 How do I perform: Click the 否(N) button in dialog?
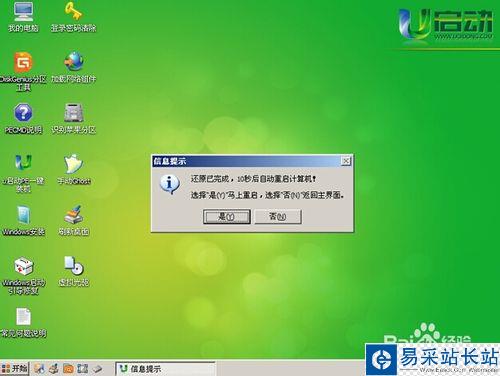click(x=278, y=217)
